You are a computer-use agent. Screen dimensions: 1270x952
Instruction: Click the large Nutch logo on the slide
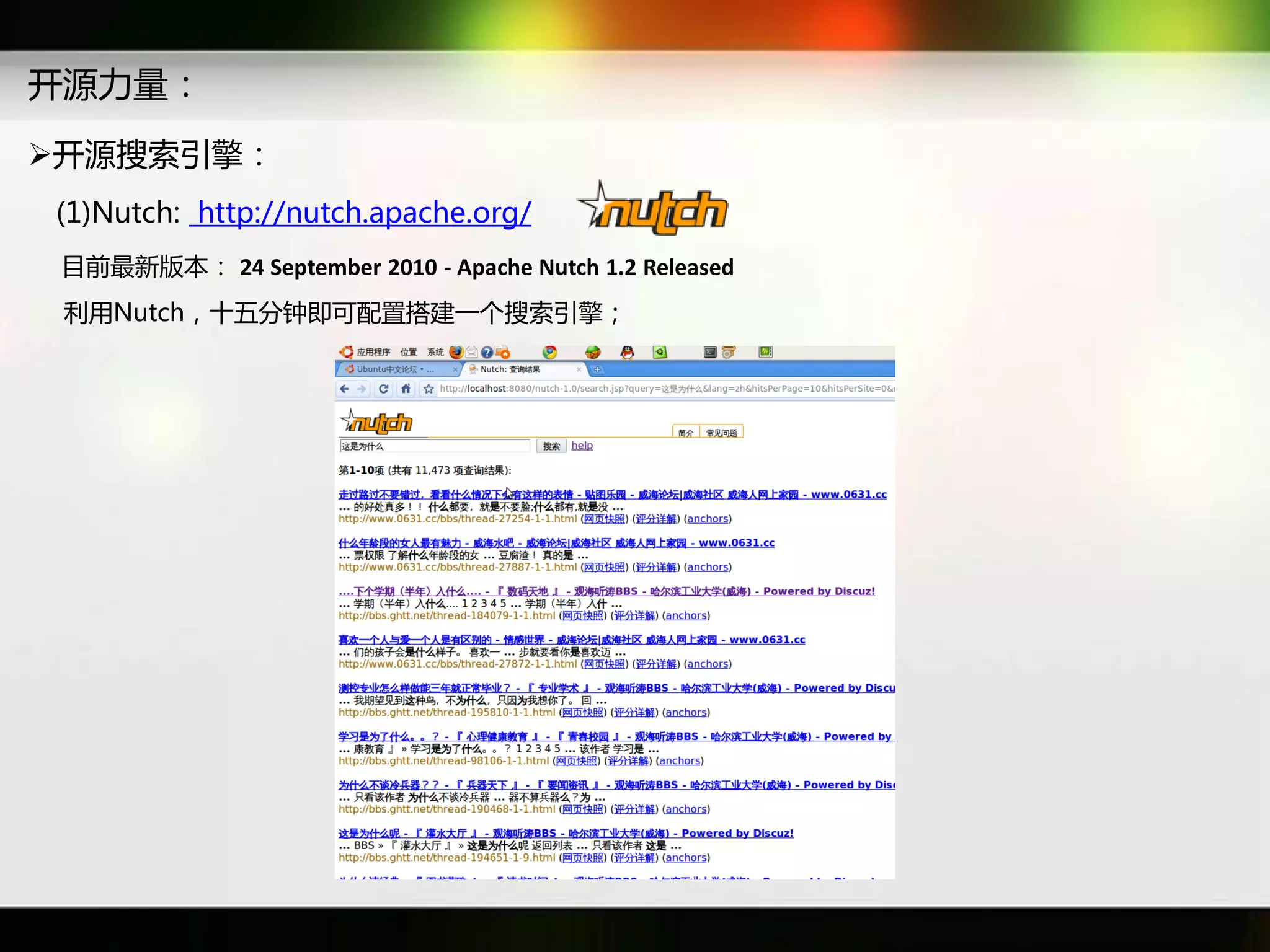click(652, 208)
